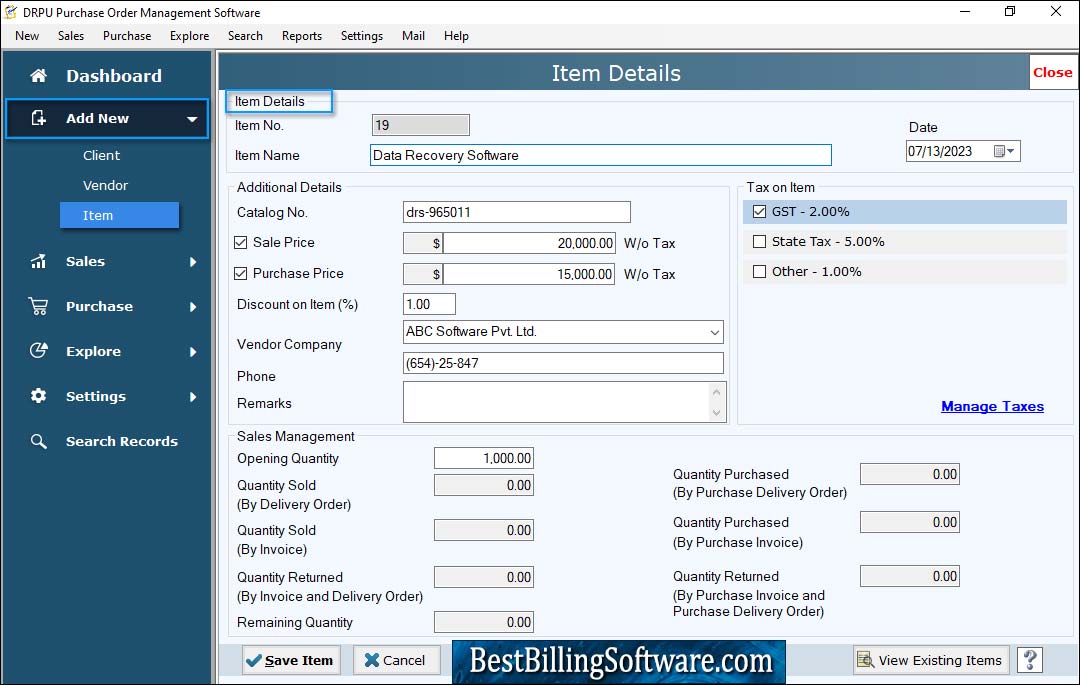Click the calendar icon in Date field
Image resolution: width=1080 pixels, height=685 pixels.
[999, 151]
